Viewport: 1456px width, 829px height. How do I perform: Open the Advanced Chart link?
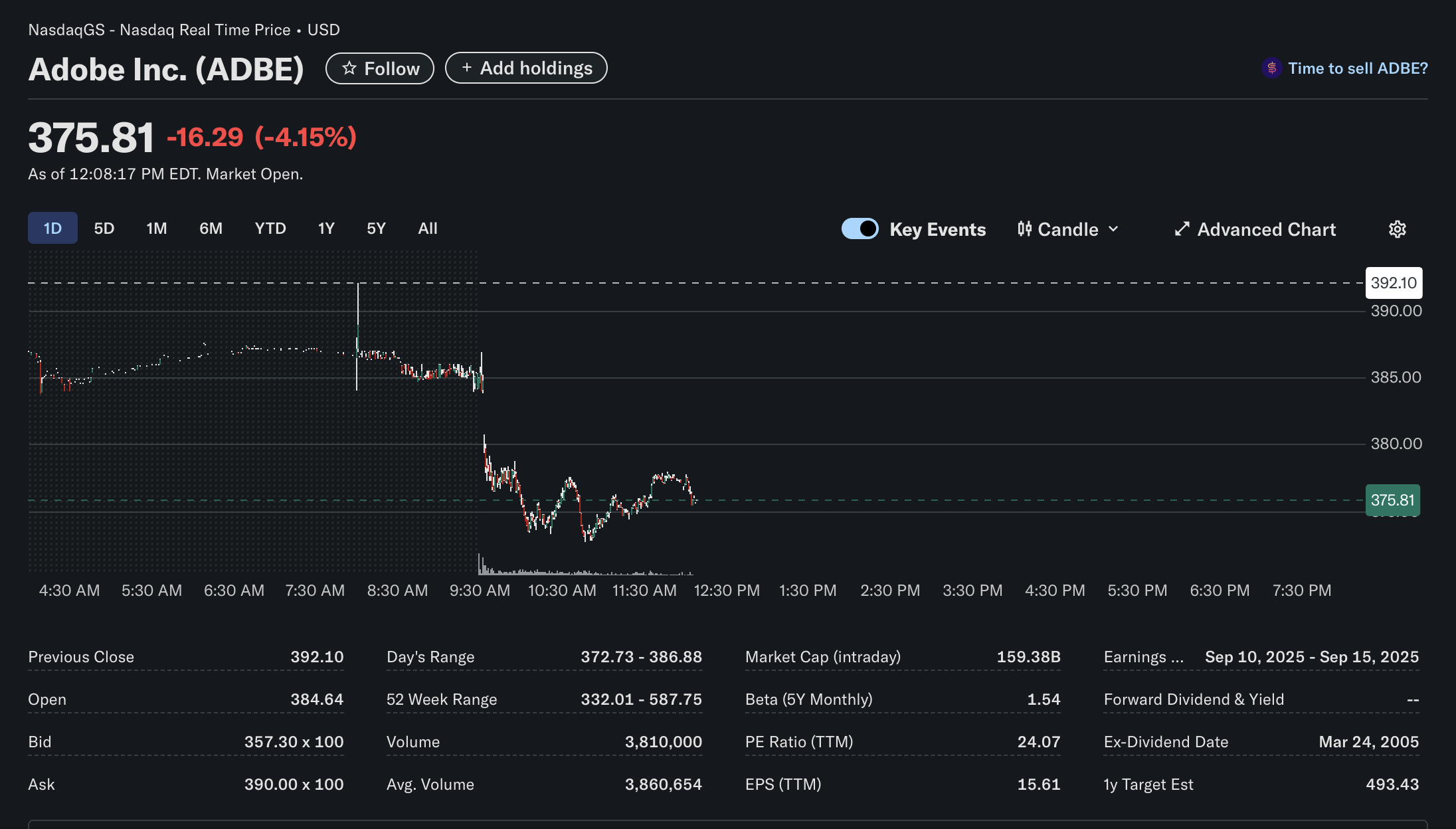[x=1255, y=229]
